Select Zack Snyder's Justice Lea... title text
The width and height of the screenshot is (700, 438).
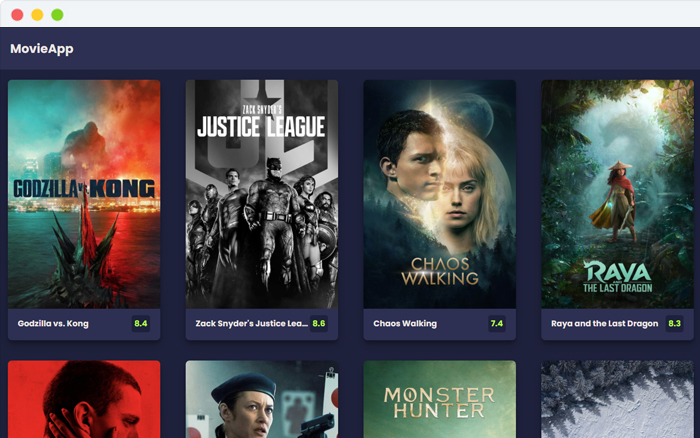point(251,324)
